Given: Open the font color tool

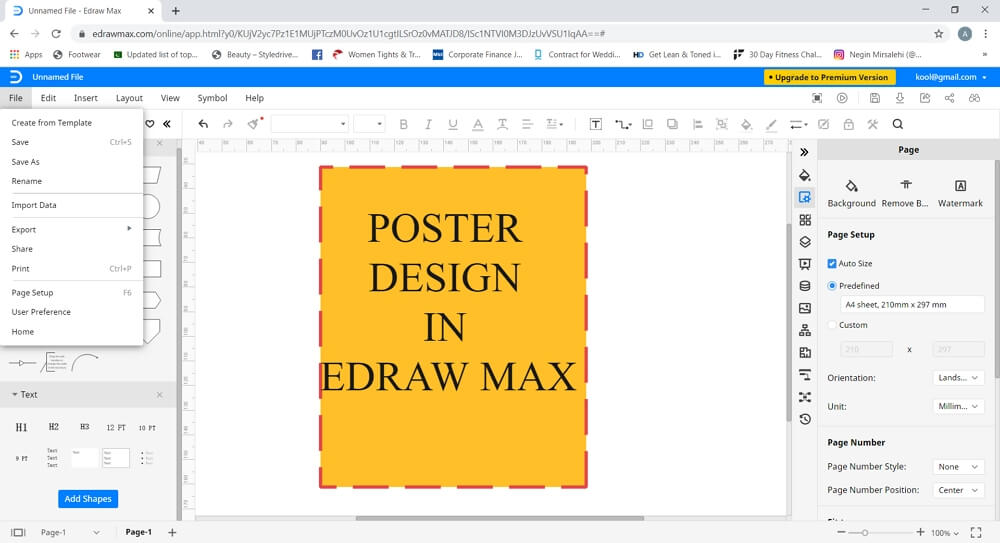Looking at the screenshot, I should click(x=478, y=124).
